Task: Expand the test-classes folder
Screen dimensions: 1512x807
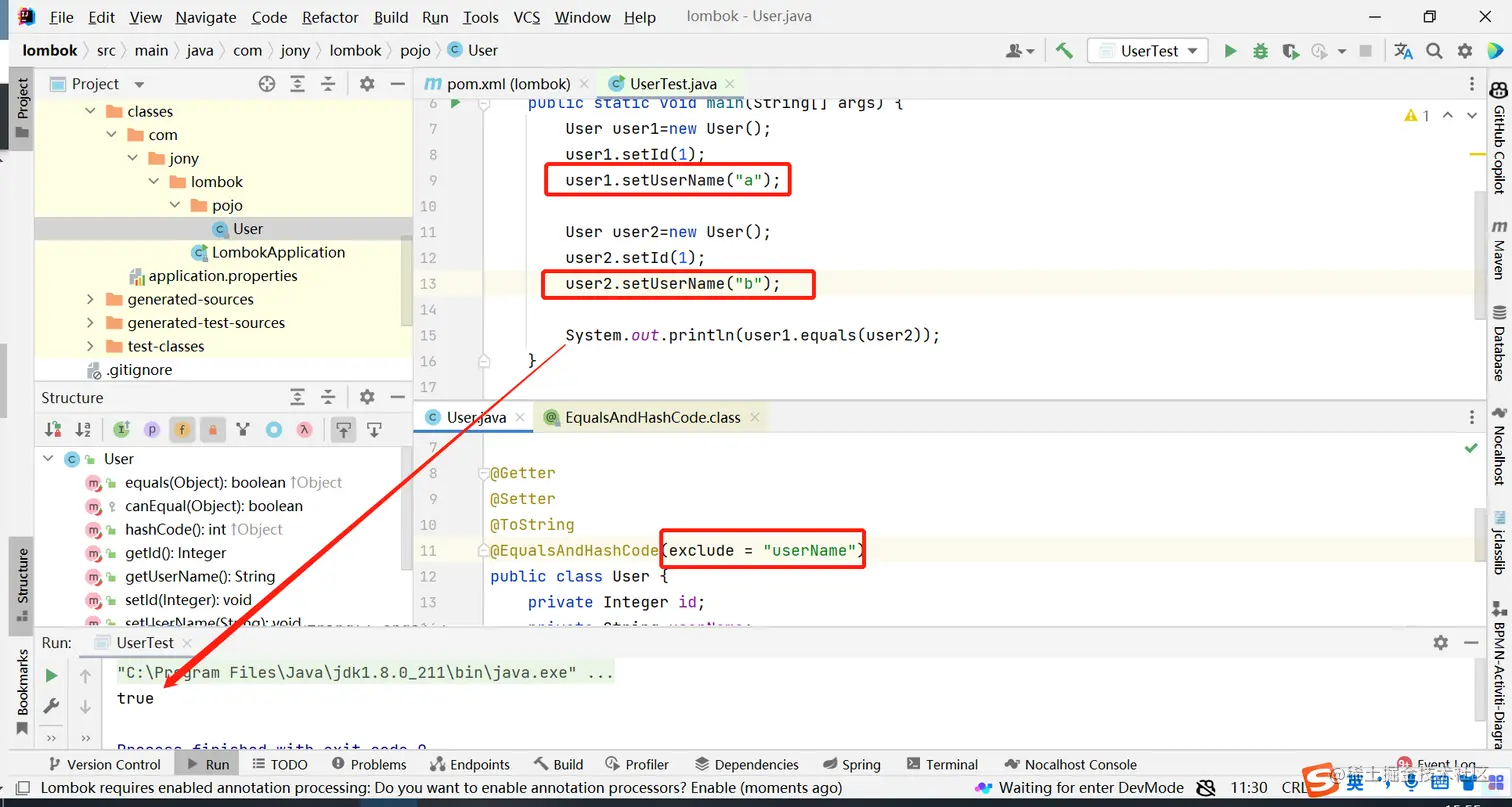Action: pos(90,346)
